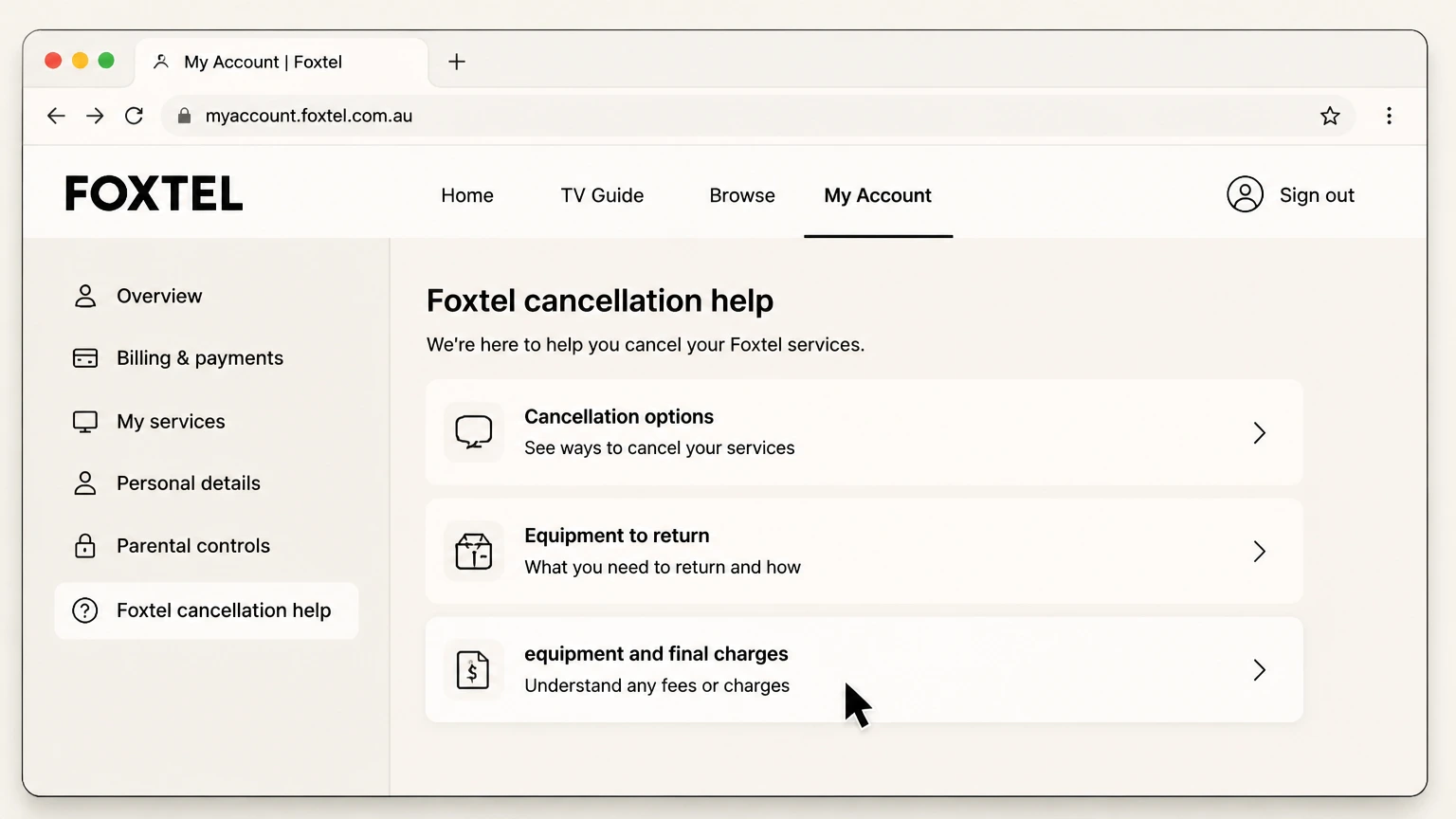1456x819 pixels.
Task: Click the dollar document icon for final charges
Action: (x=473, y=670)
